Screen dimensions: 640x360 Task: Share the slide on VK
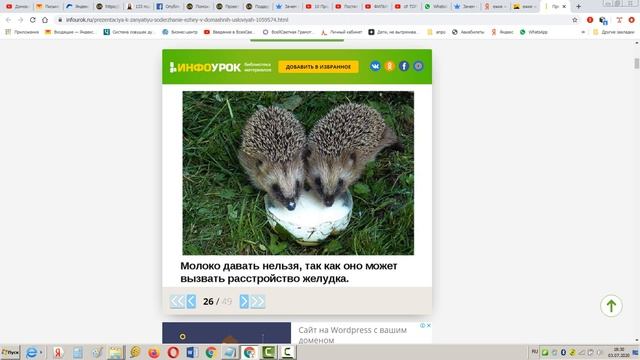pos(375,66)
